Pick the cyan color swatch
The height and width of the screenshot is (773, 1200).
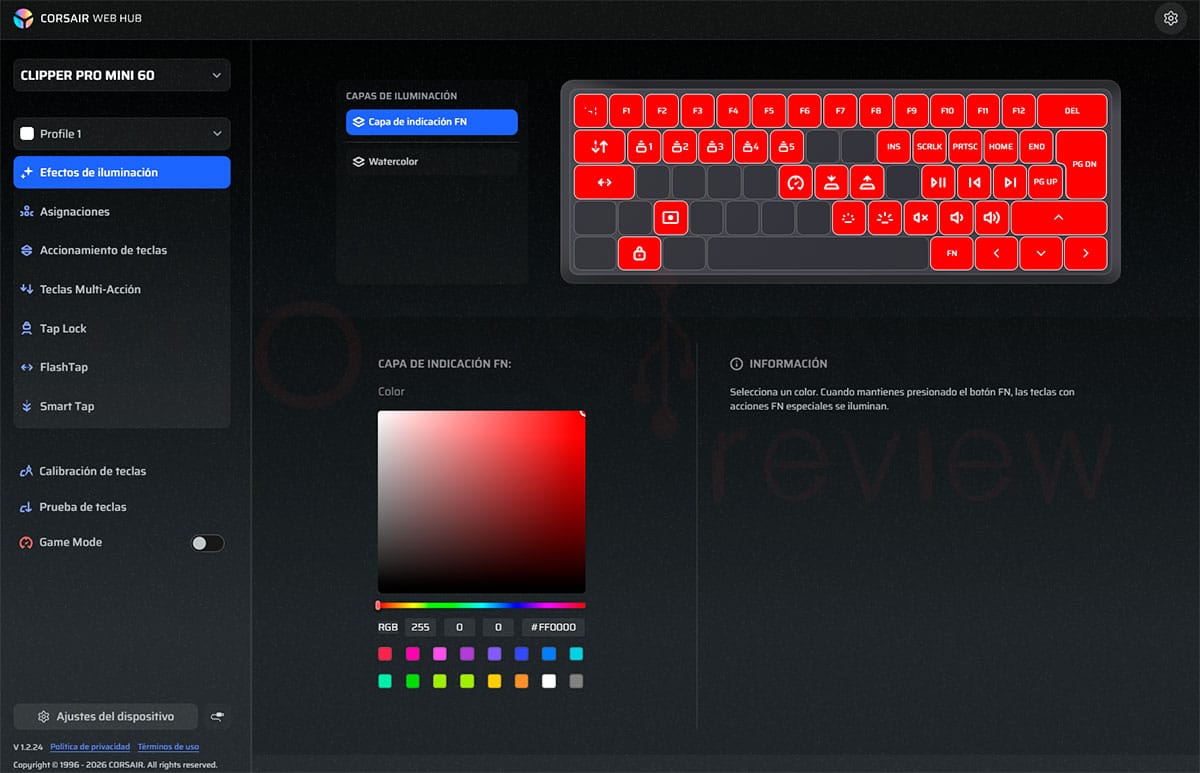point(576,654)
